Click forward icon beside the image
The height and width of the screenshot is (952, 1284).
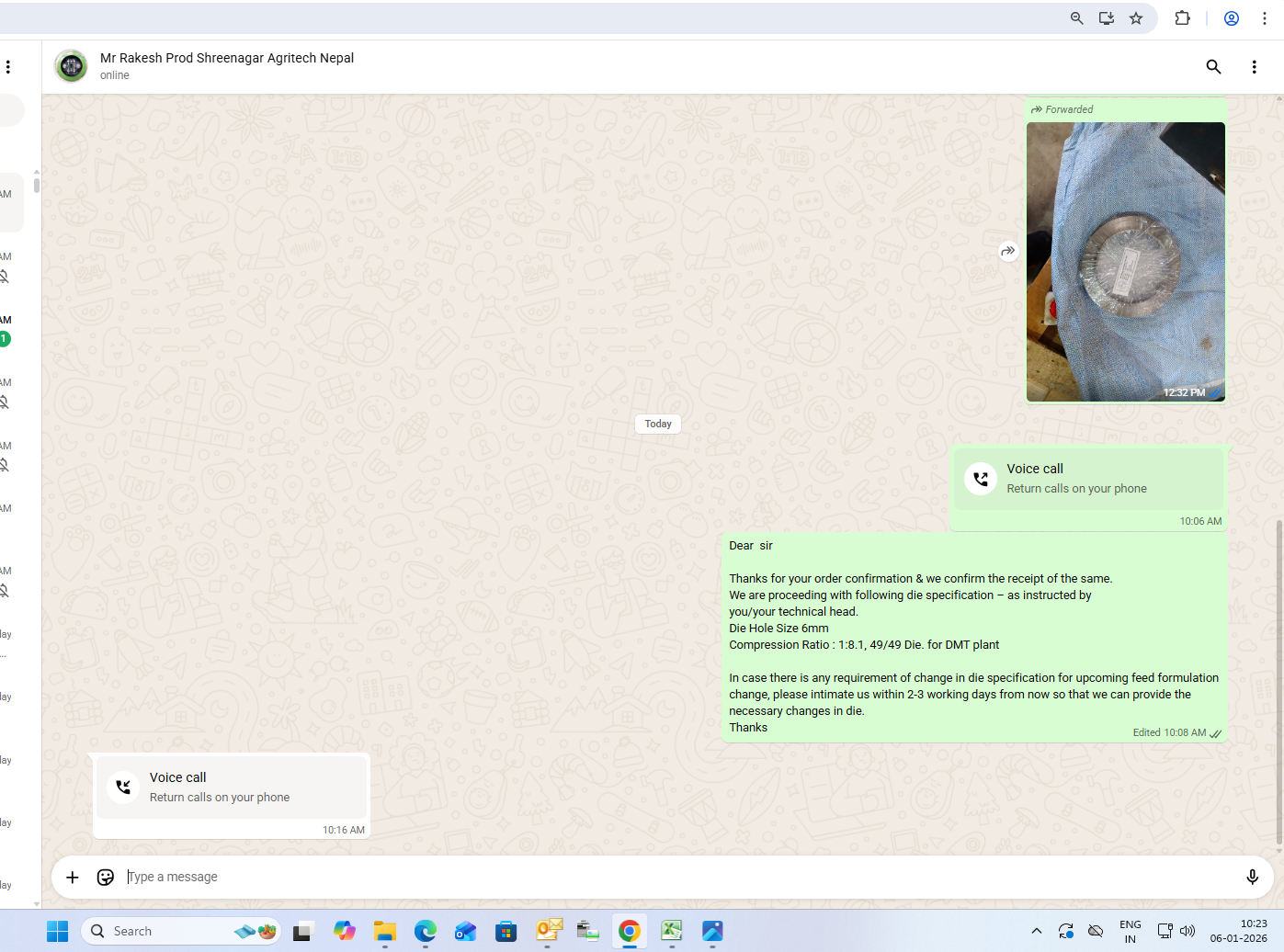pyautogui.click(x=1008, y=251)
